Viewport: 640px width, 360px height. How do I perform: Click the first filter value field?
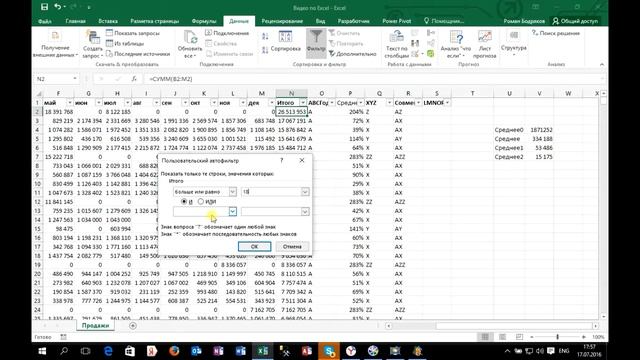271,191
